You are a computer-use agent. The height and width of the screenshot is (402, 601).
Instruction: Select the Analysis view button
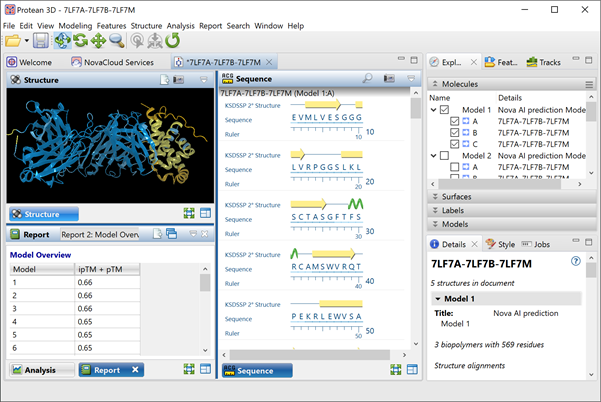41,370
